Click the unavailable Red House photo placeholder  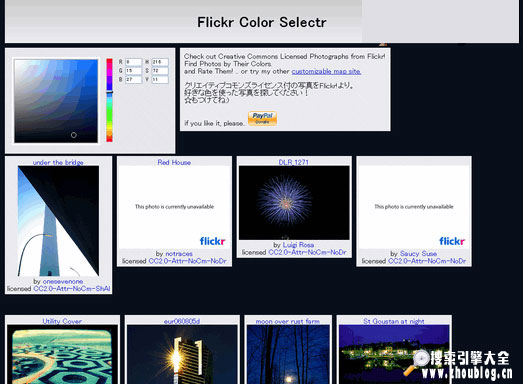(x=174, y=207)
